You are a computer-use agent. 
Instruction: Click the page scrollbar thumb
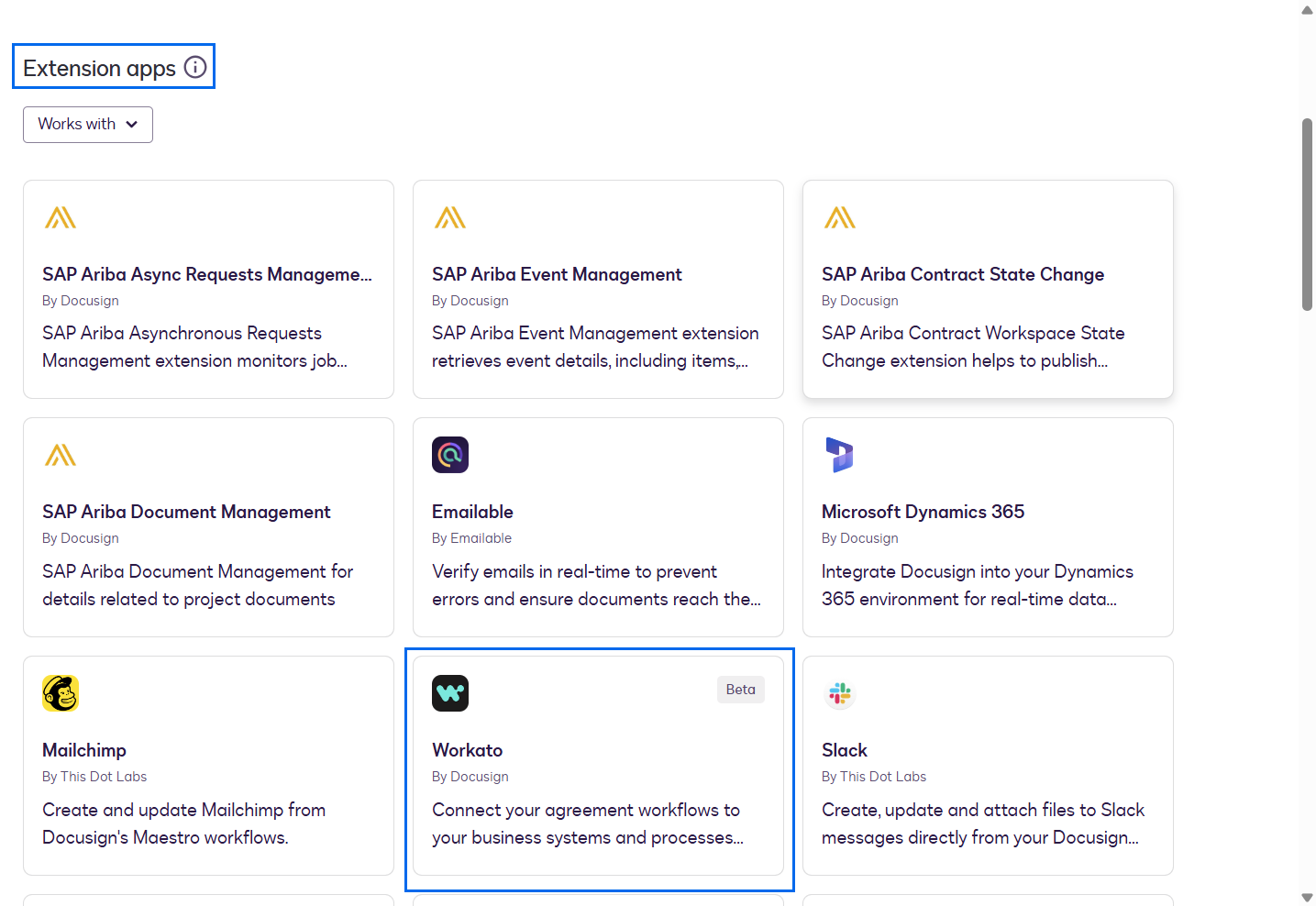(1308, 215)
